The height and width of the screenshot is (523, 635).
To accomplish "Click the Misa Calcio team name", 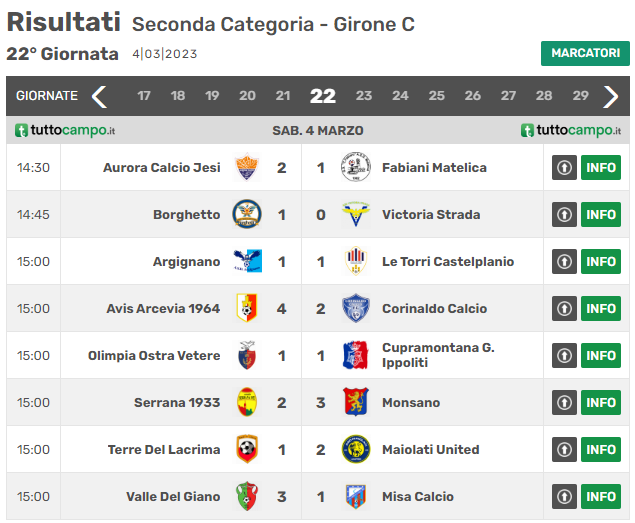I will pos(418,496).
